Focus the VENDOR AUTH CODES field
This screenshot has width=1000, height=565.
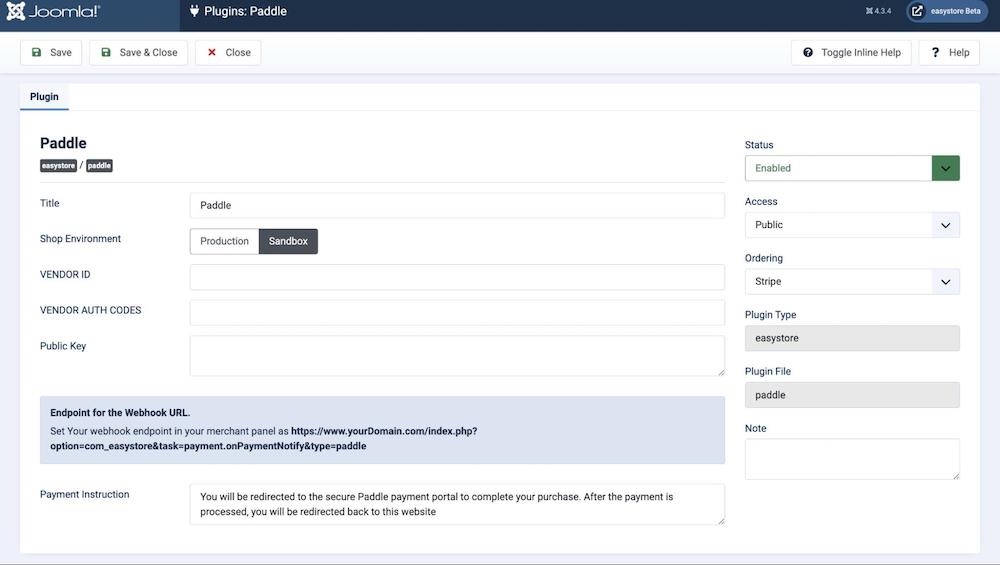pos(456,313)
